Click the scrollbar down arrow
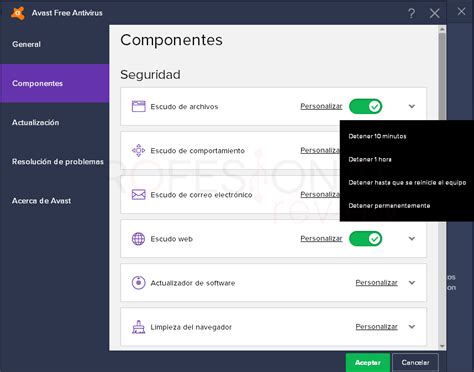The height and width of the screenshot is (372, 474). 442,346
